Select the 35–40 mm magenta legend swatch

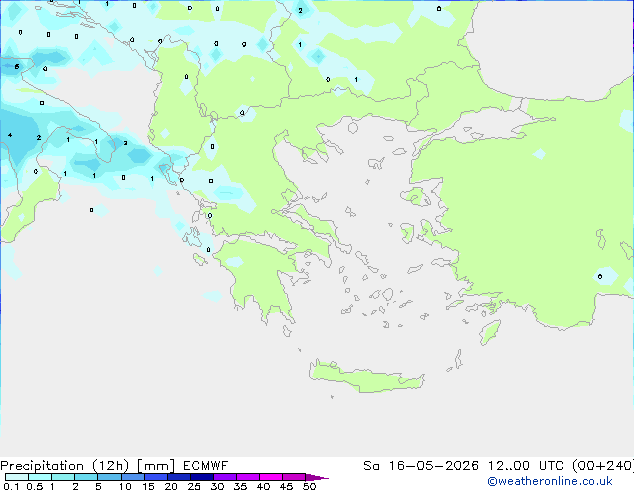tap(248, 477)
